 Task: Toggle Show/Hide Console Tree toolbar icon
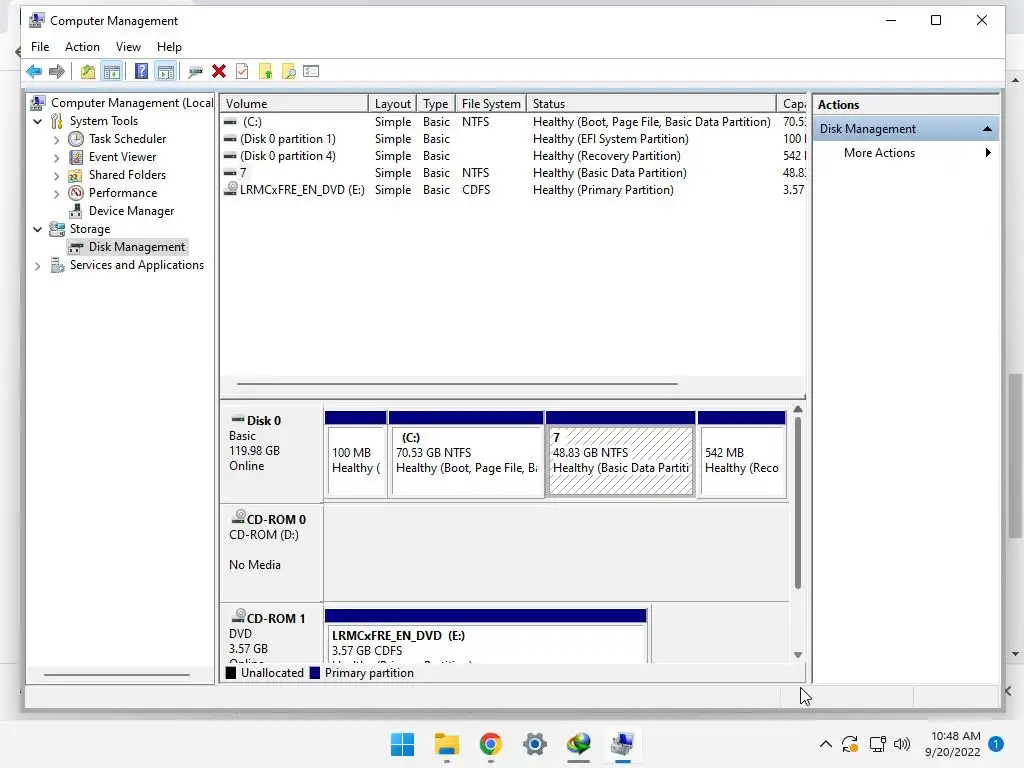[112, 71]
